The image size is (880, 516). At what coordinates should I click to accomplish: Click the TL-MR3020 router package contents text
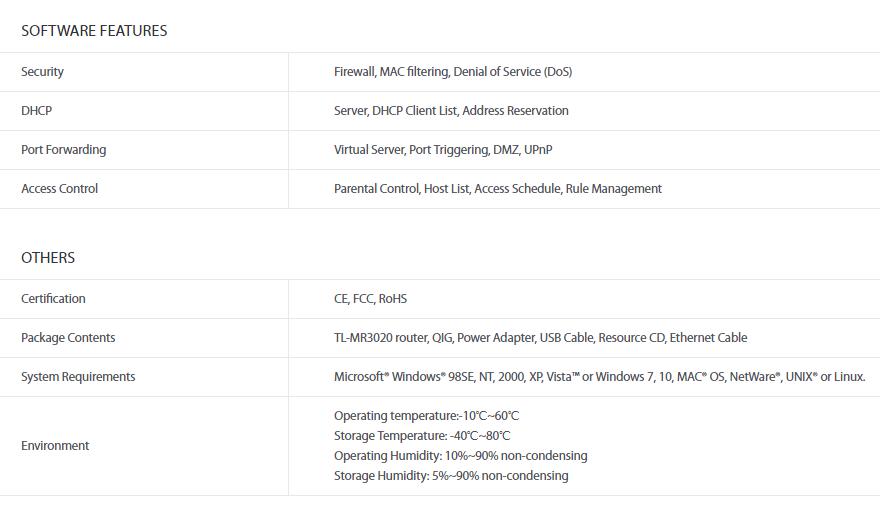pos(540,338)
